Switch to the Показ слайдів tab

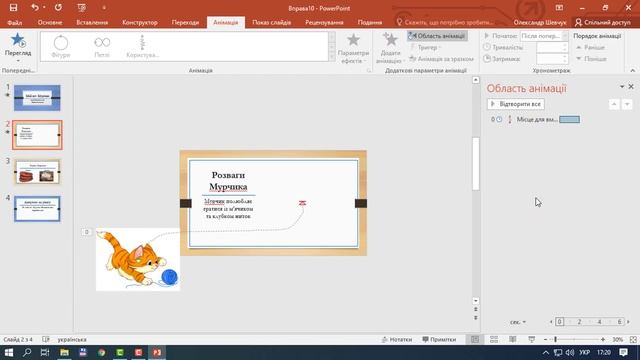click(271, 22)
